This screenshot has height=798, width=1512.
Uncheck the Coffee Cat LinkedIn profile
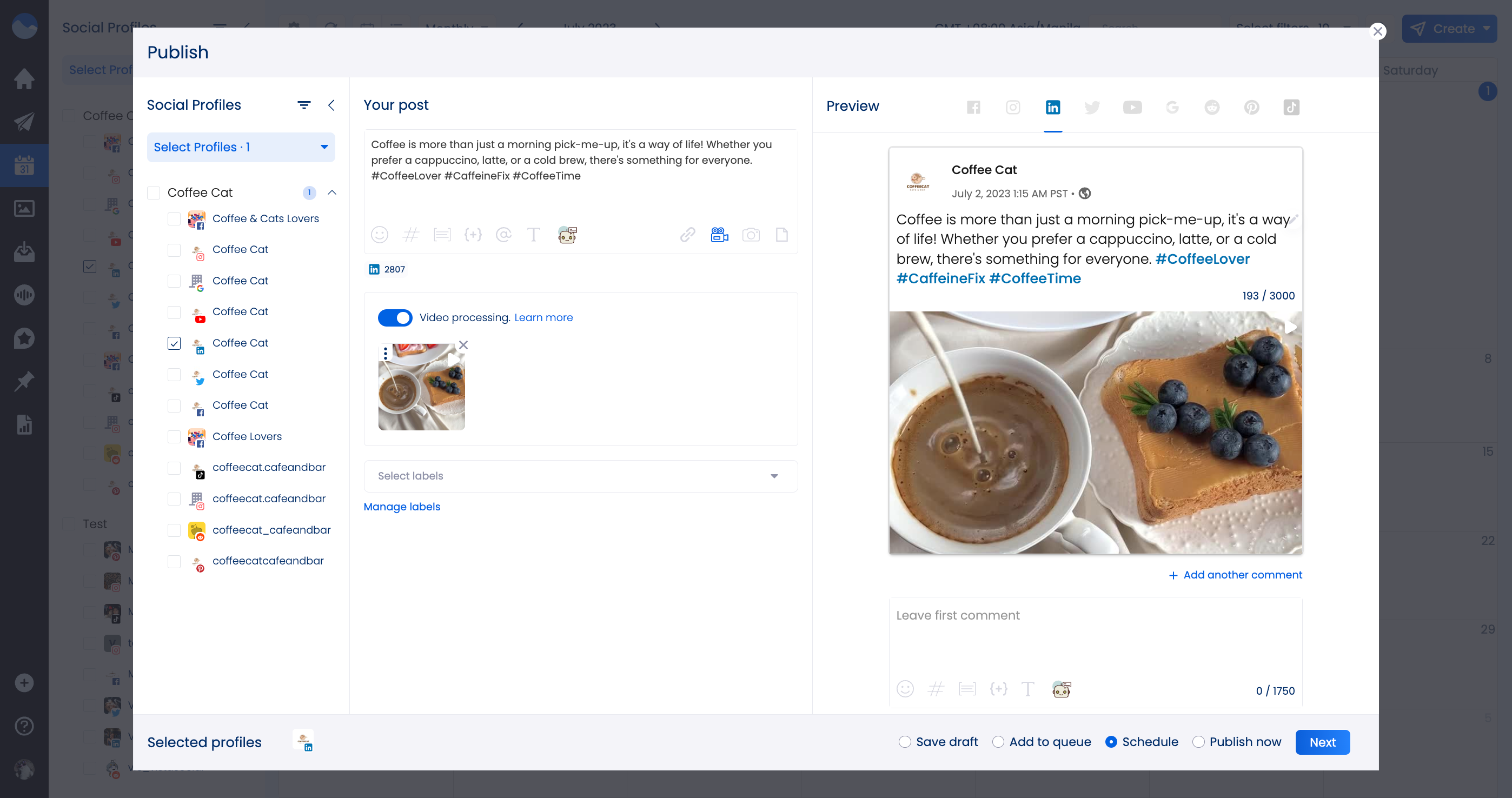pos(174,343)
